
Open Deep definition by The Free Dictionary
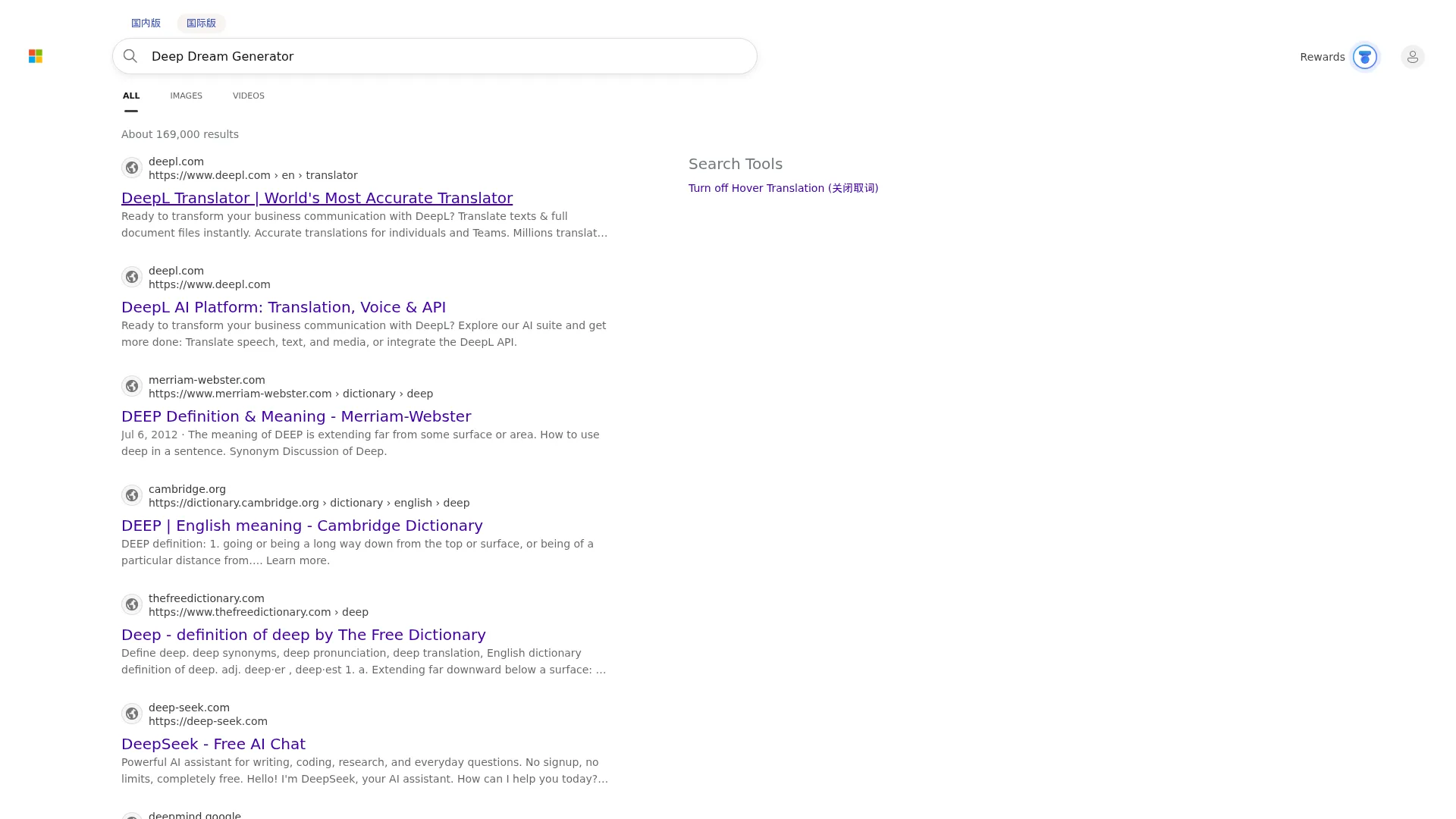point(303,635)
